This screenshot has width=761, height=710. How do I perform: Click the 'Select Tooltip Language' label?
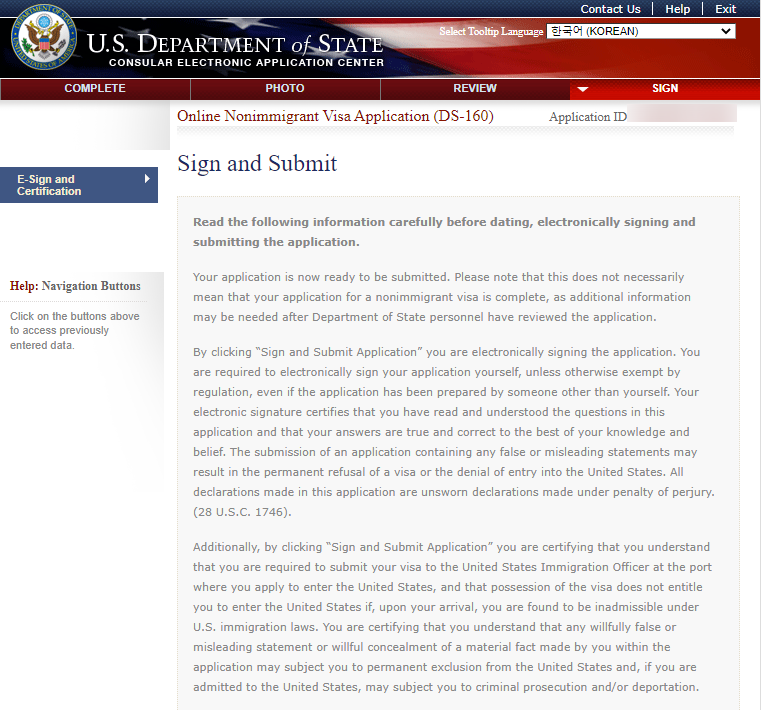coord(491,32)
